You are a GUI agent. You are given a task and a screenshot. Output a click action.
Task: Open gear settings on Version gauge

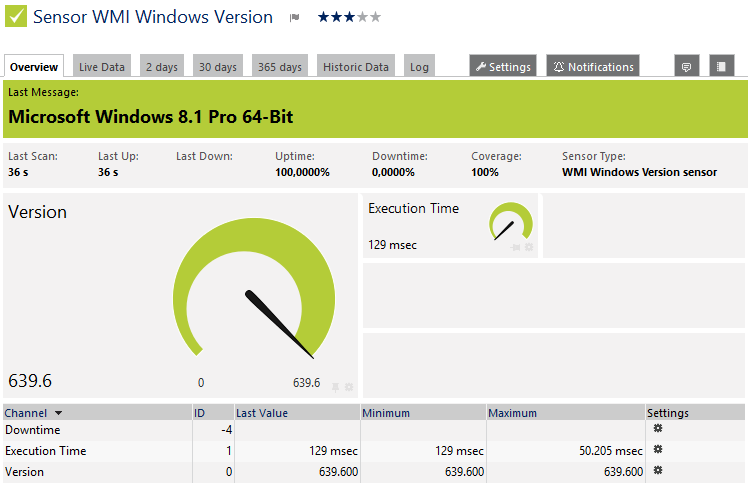point(349,387)
